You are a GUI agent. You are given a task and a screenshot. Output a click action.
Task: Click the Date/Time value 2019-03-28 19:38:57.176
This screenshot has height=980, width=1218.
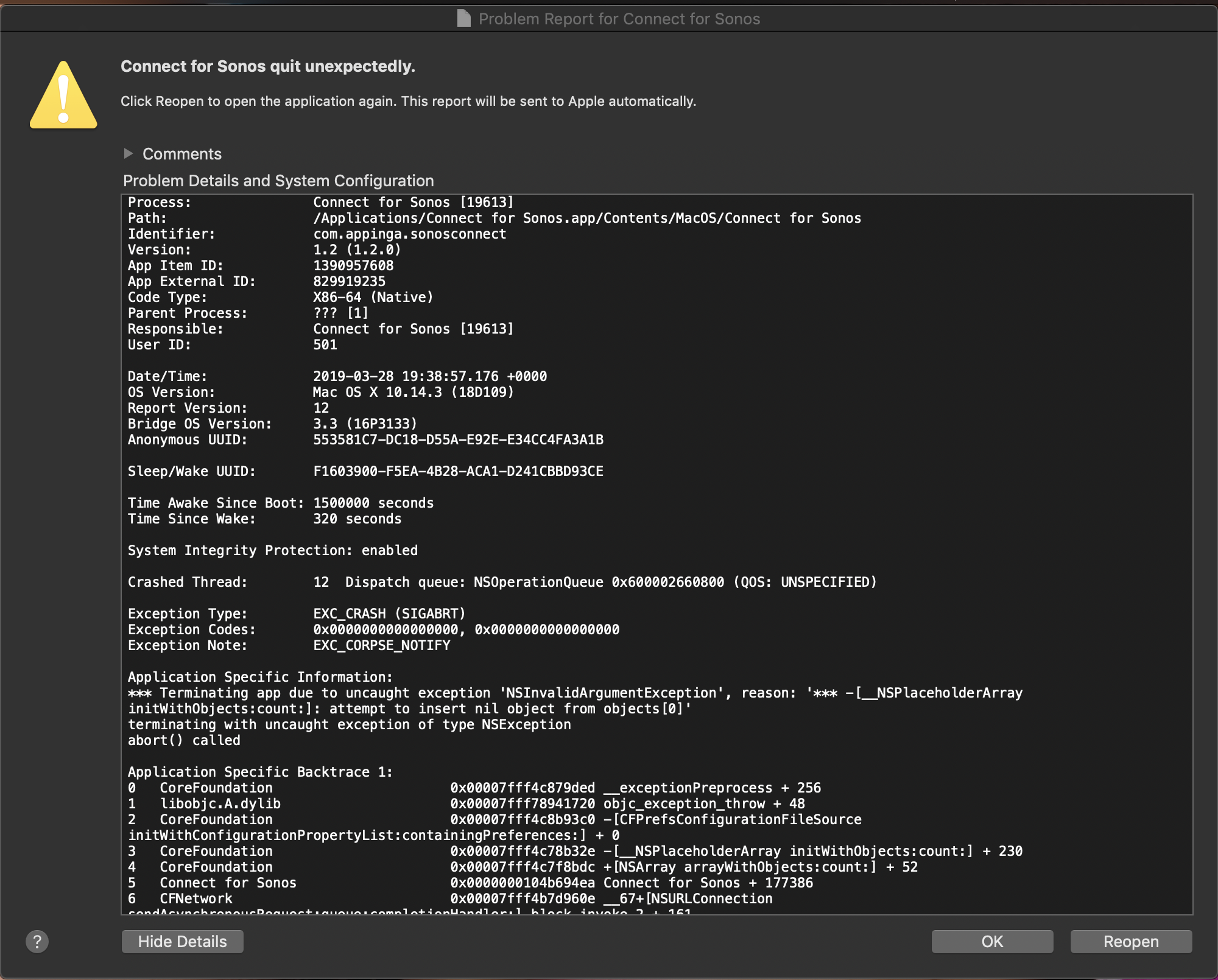[x=430, y=376]
